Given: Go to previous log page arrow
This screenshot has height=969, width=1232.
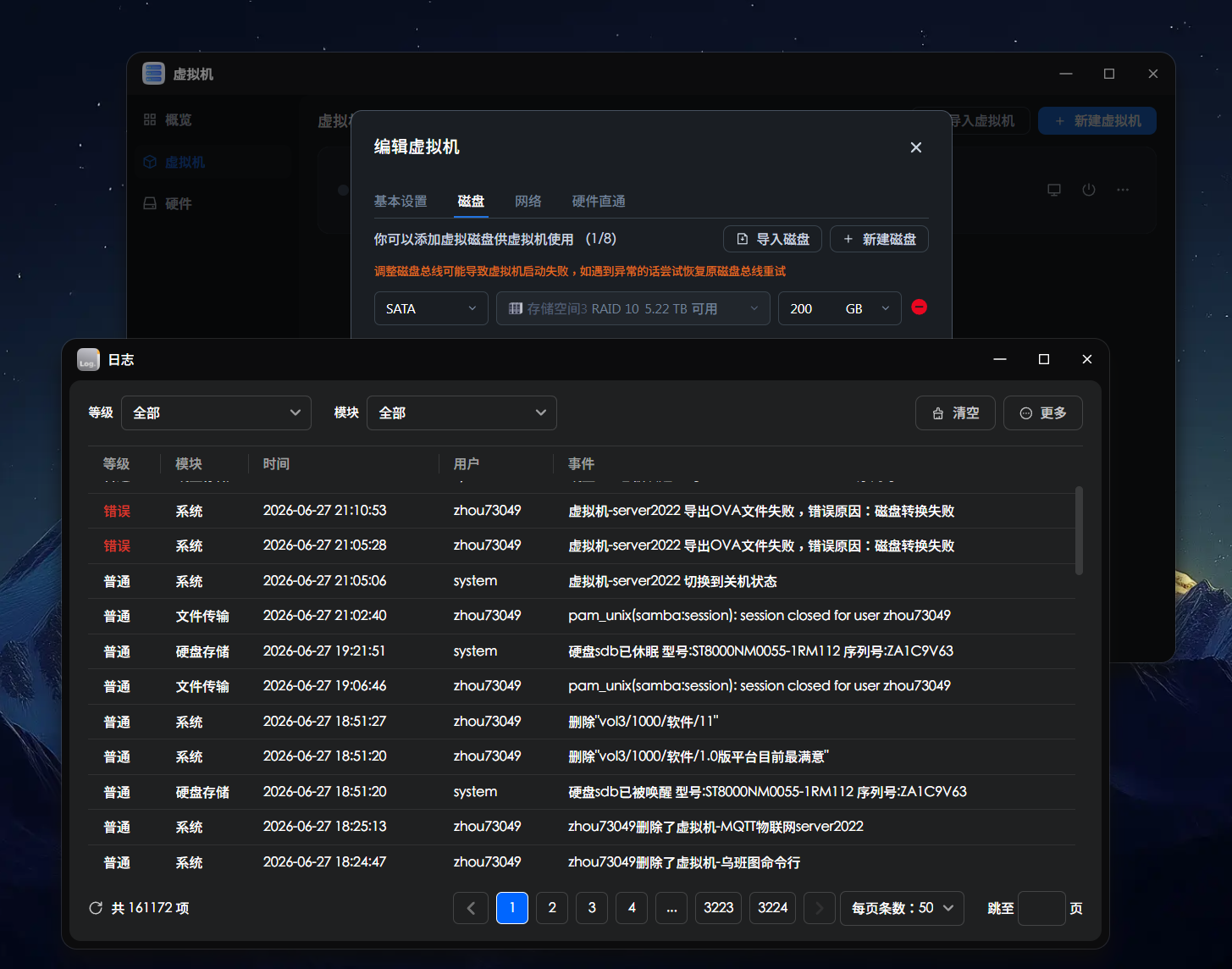Looking at the screenshot, I should [x=471, y=908].
